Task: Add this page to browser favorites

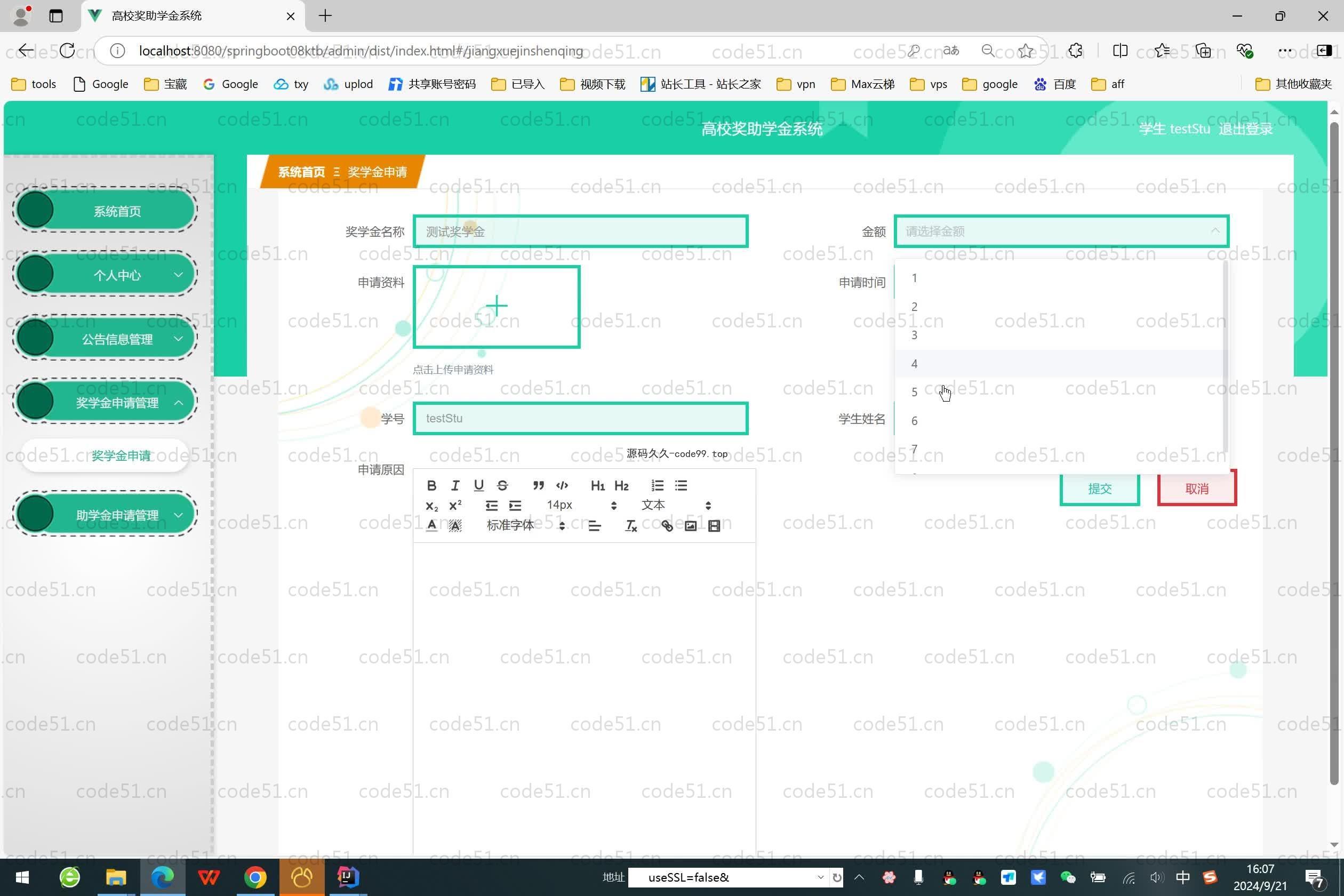Action: click(x=1026, y=51)
